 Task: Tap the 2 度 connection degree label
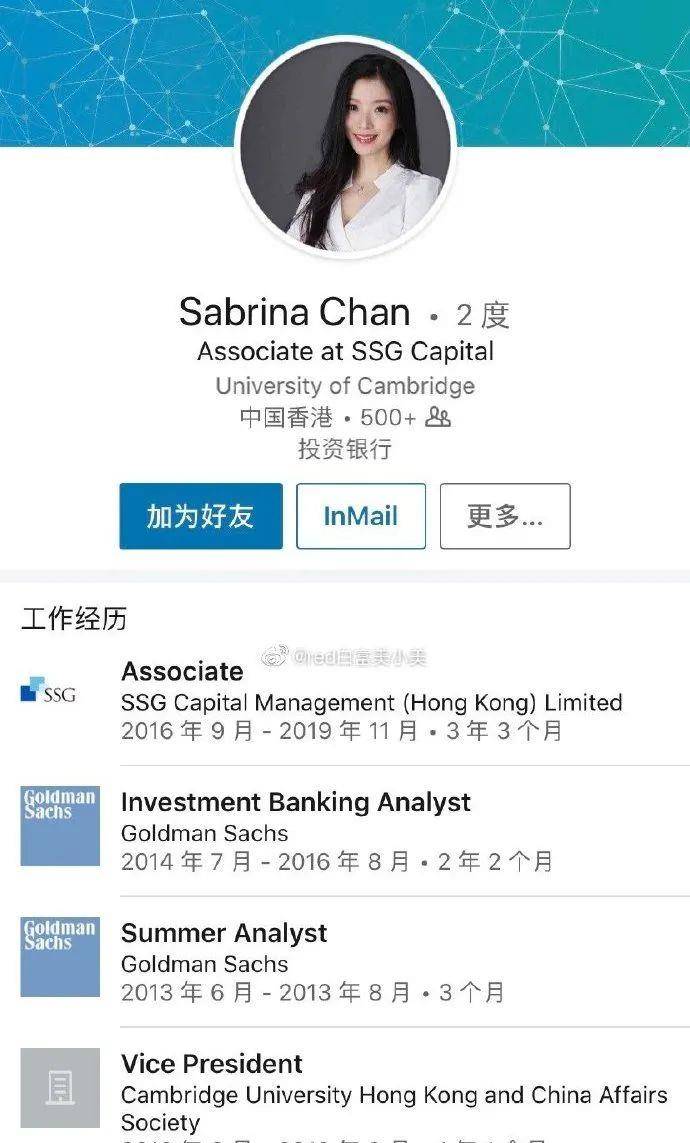point(482,315)
